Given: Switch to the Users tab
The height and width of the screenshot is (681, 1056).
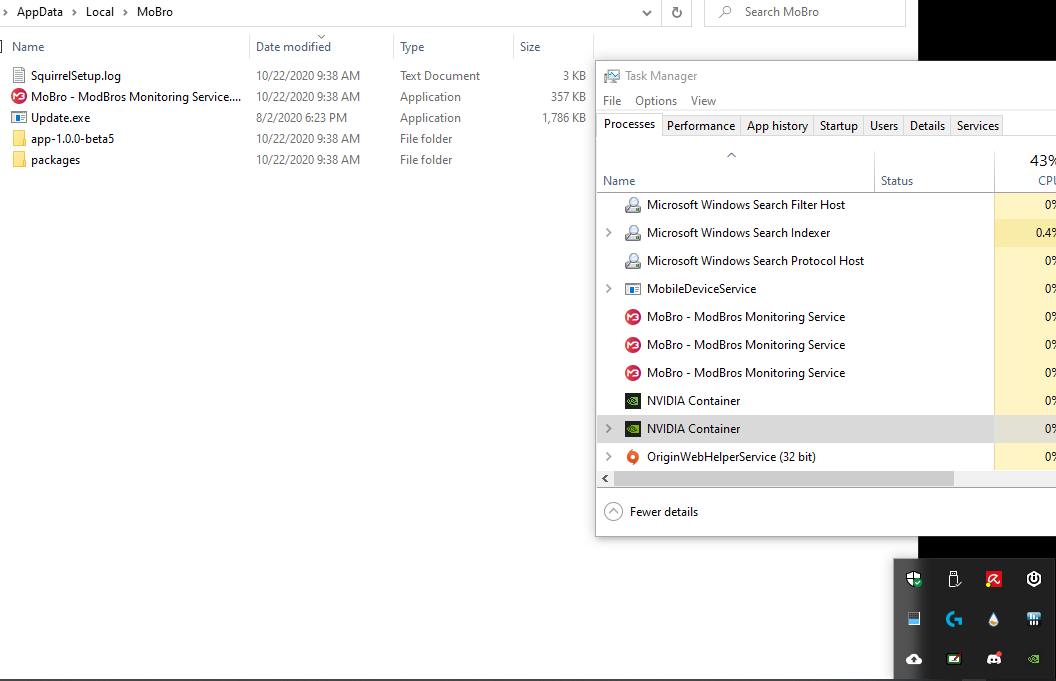Looking at the screenshot, I should 884,126.
